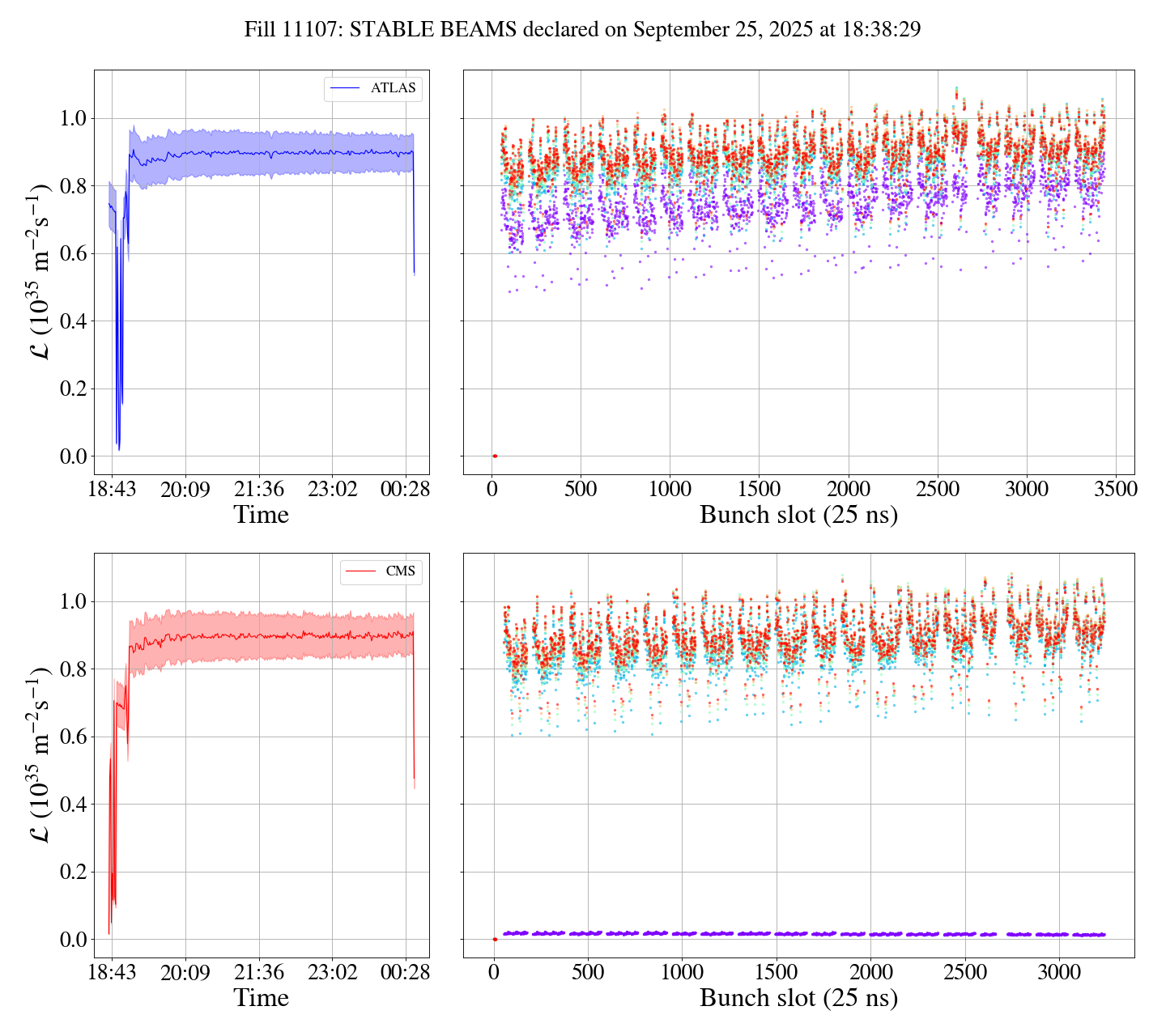Click the ATLAS legend label
Screen dimensions: 1166x1036
[393, 88]
